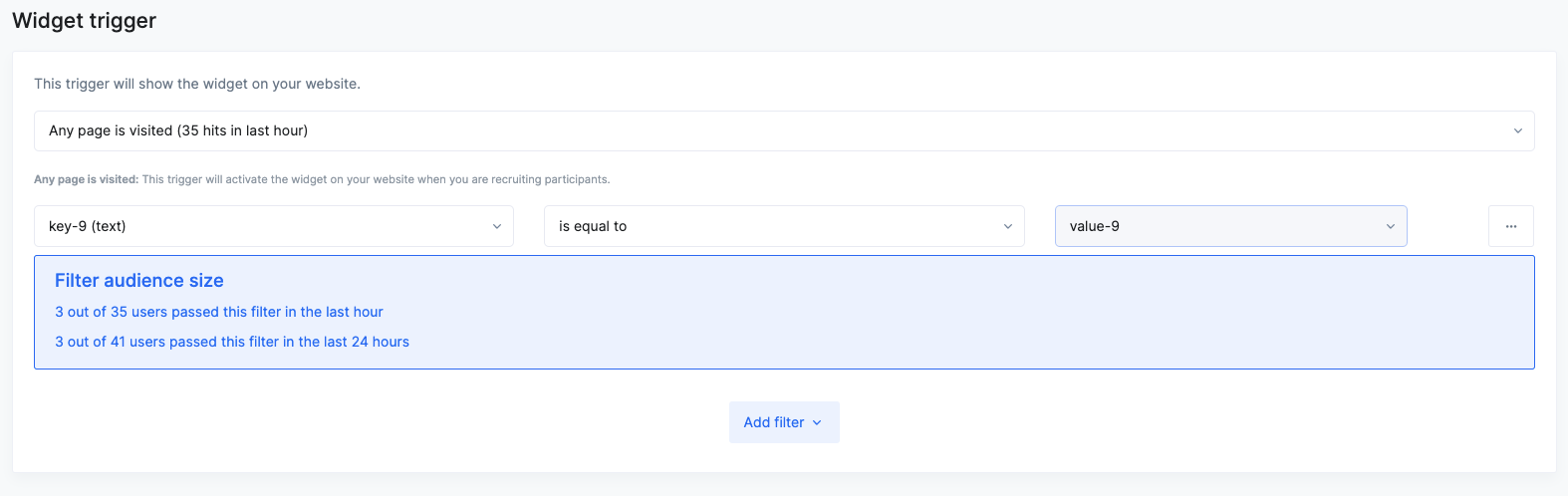The image size is (1568, 496).
Task: Click '3 out of 41 users' 24 hours line
Action: (x=232, y=342)
